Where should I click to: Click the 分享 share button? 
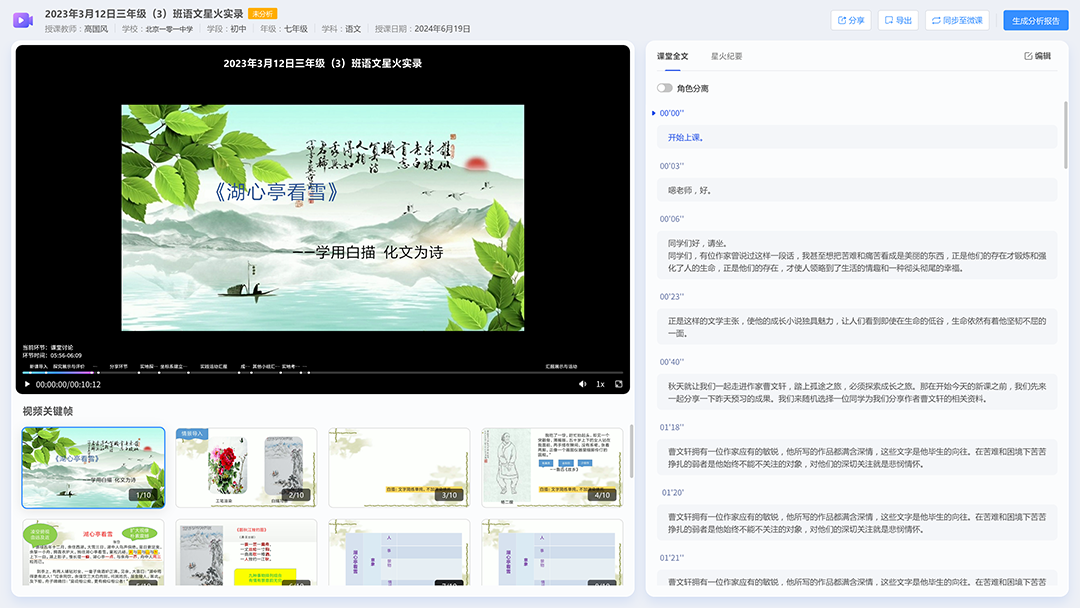[x=851, y=20]
